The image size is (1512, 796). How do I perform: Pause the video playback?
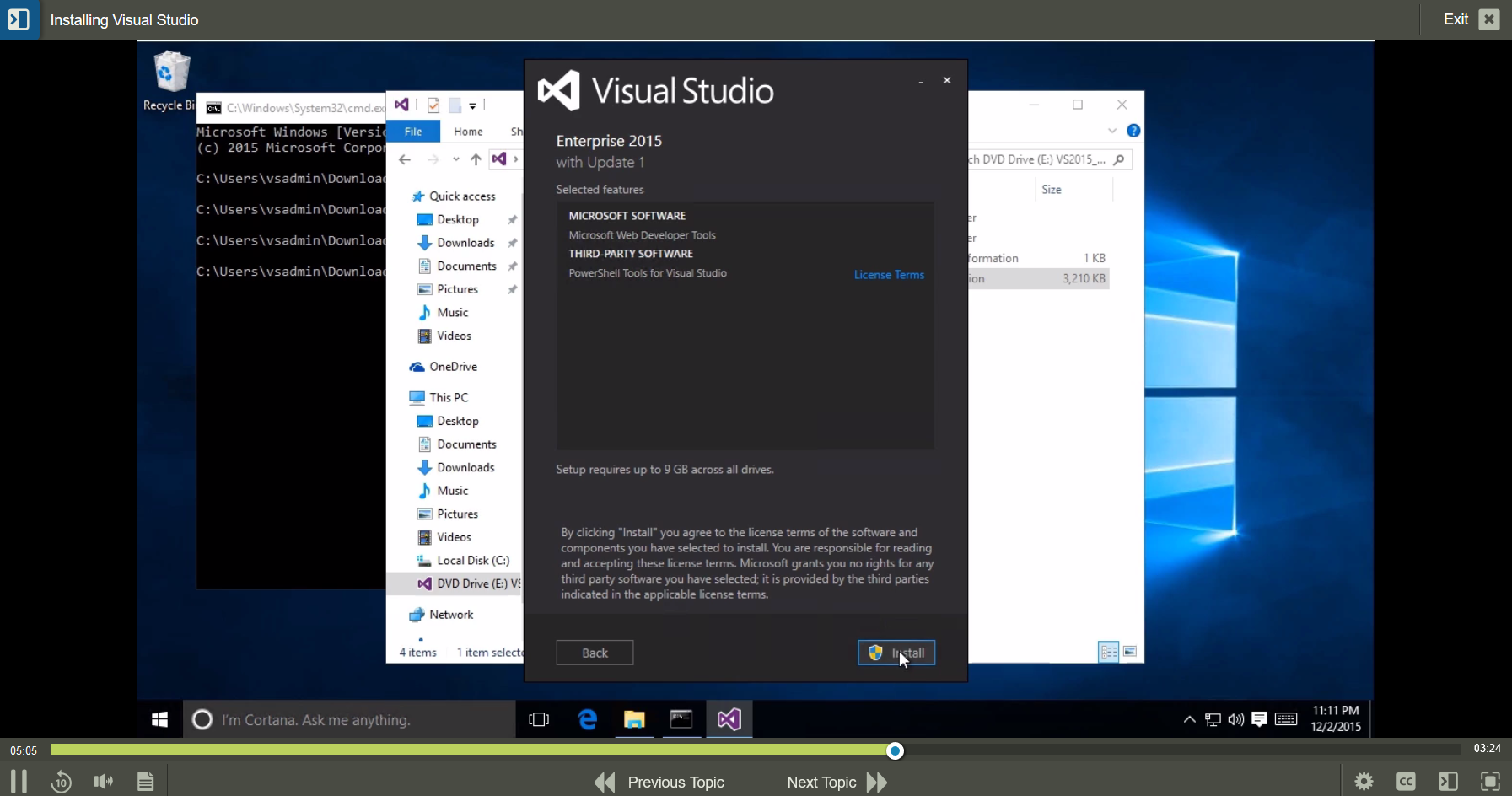click(x=18, y=782)
